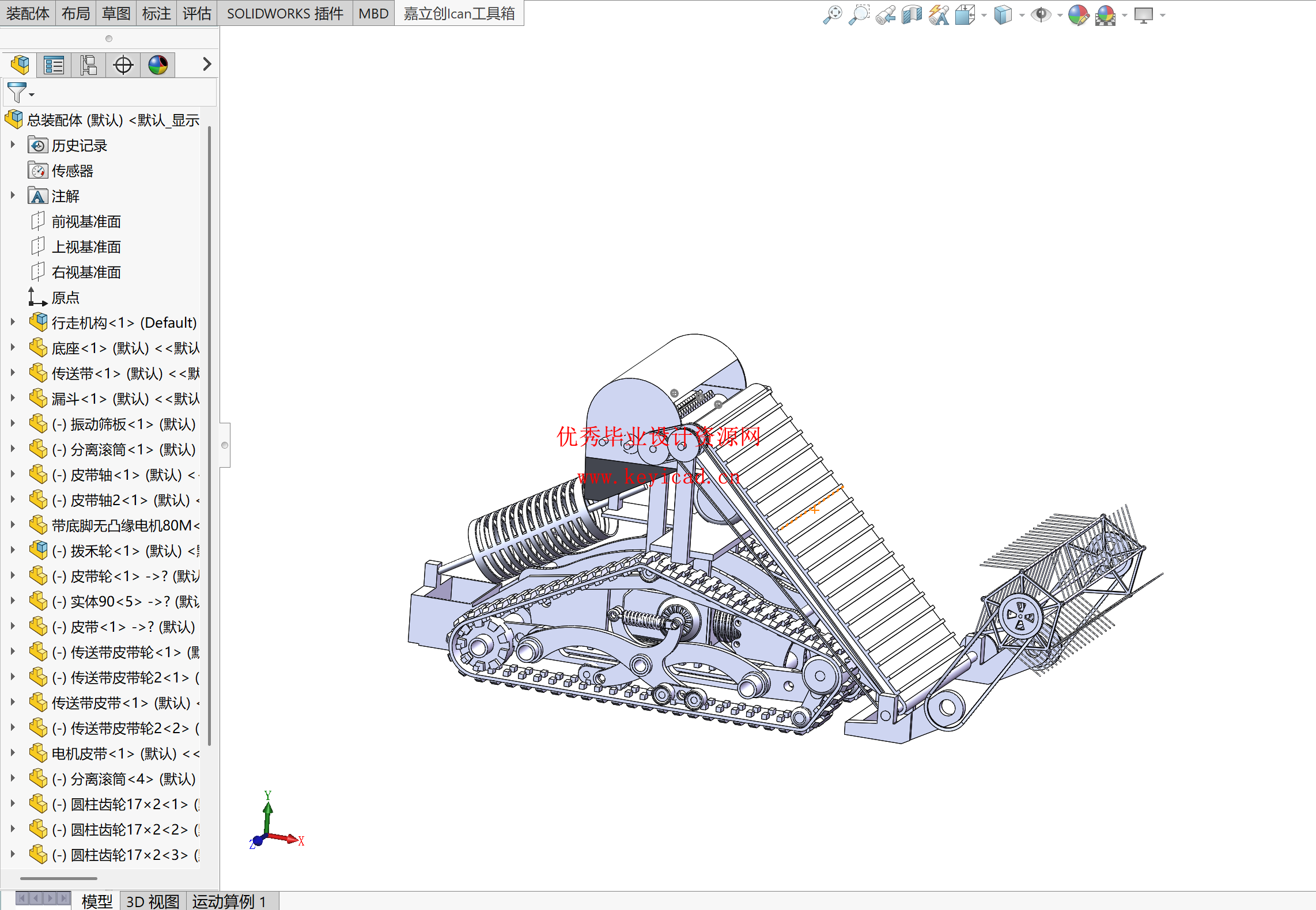Open the DimXpertManager crosshair tab
Screen dimensions: 1316x910
coord(123,65)
